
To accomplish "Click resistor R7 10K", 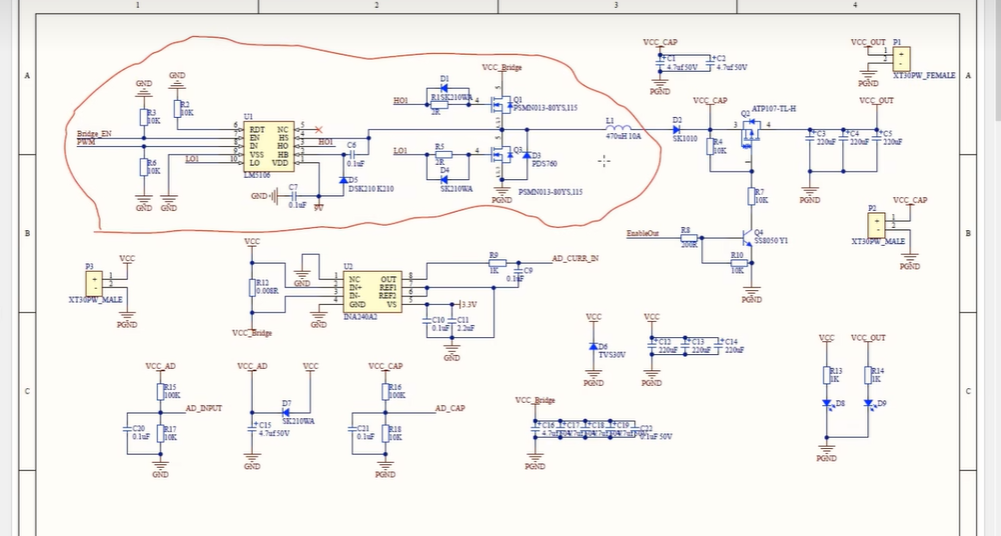I will (x=751, y=196).
